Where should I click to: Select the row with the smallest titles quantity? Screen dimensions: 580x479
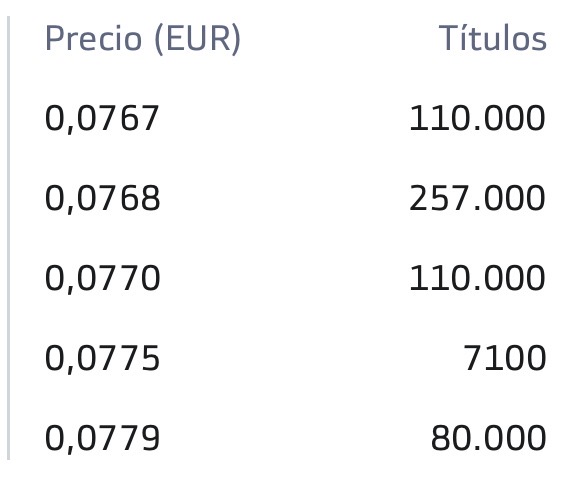tap(295, 358)
